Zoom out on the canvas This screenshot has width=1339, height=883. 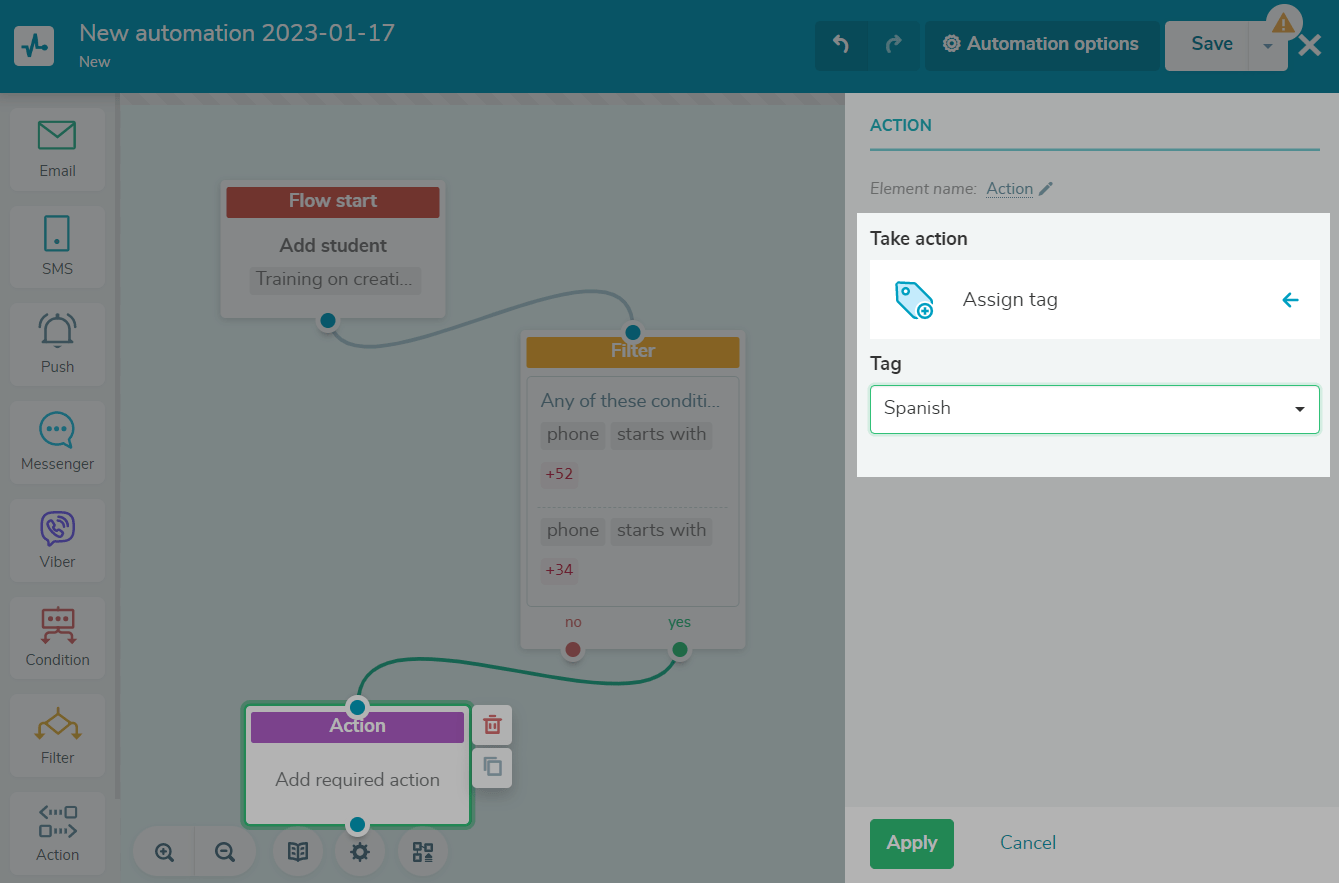(x=225, y=852)
